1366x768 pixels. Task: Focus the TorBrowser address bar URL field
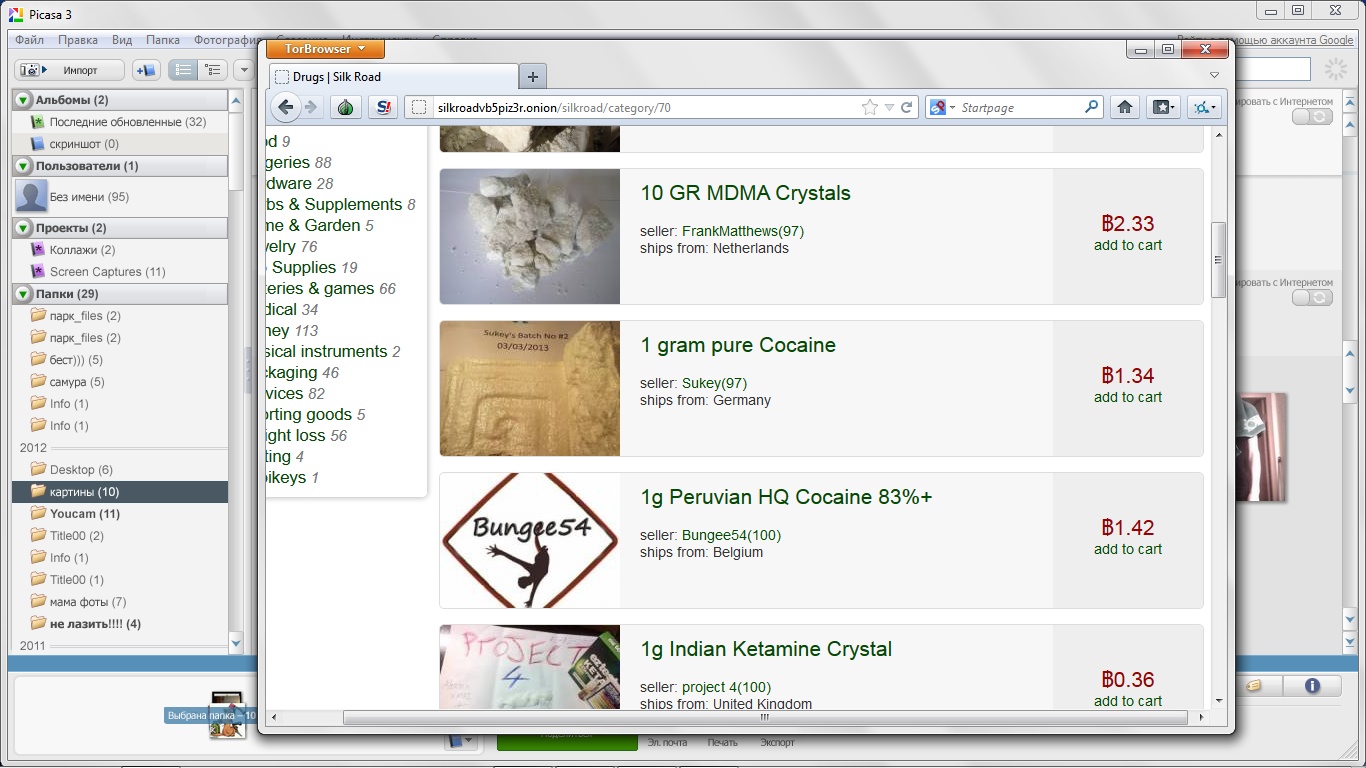(646, 107)
